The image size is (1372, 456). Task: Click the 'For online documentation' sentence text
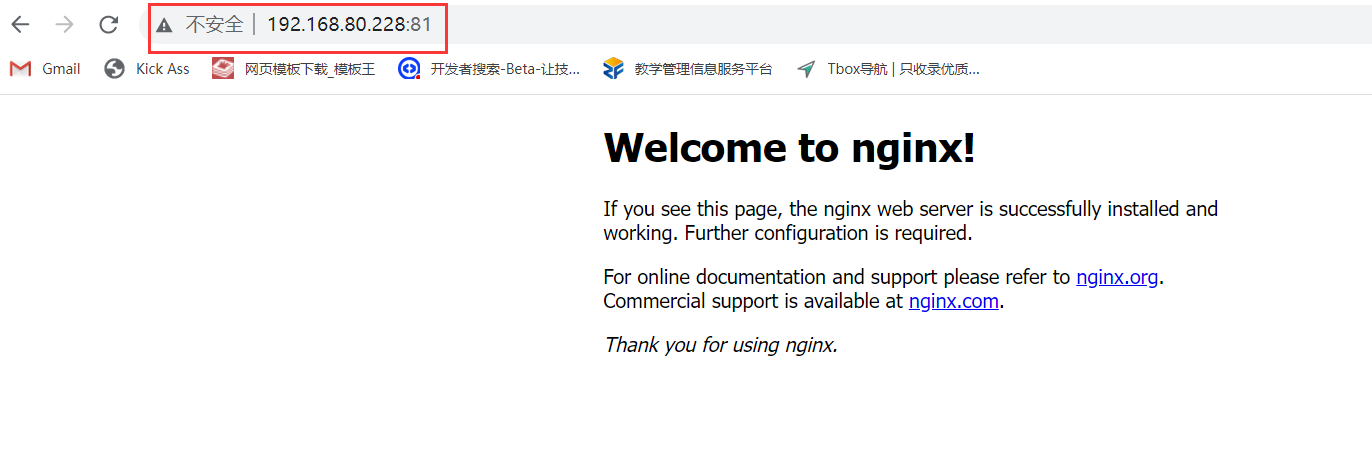(838, 278)
